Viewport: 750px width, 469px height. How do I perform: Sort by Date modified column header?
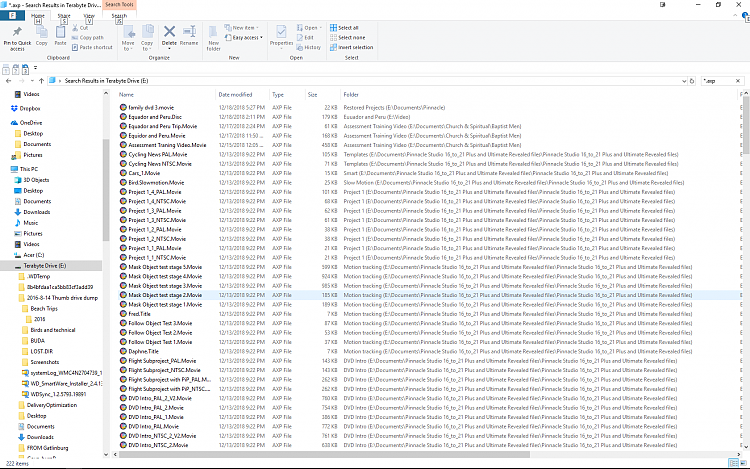pyautogui.click(x=242, y=95)
